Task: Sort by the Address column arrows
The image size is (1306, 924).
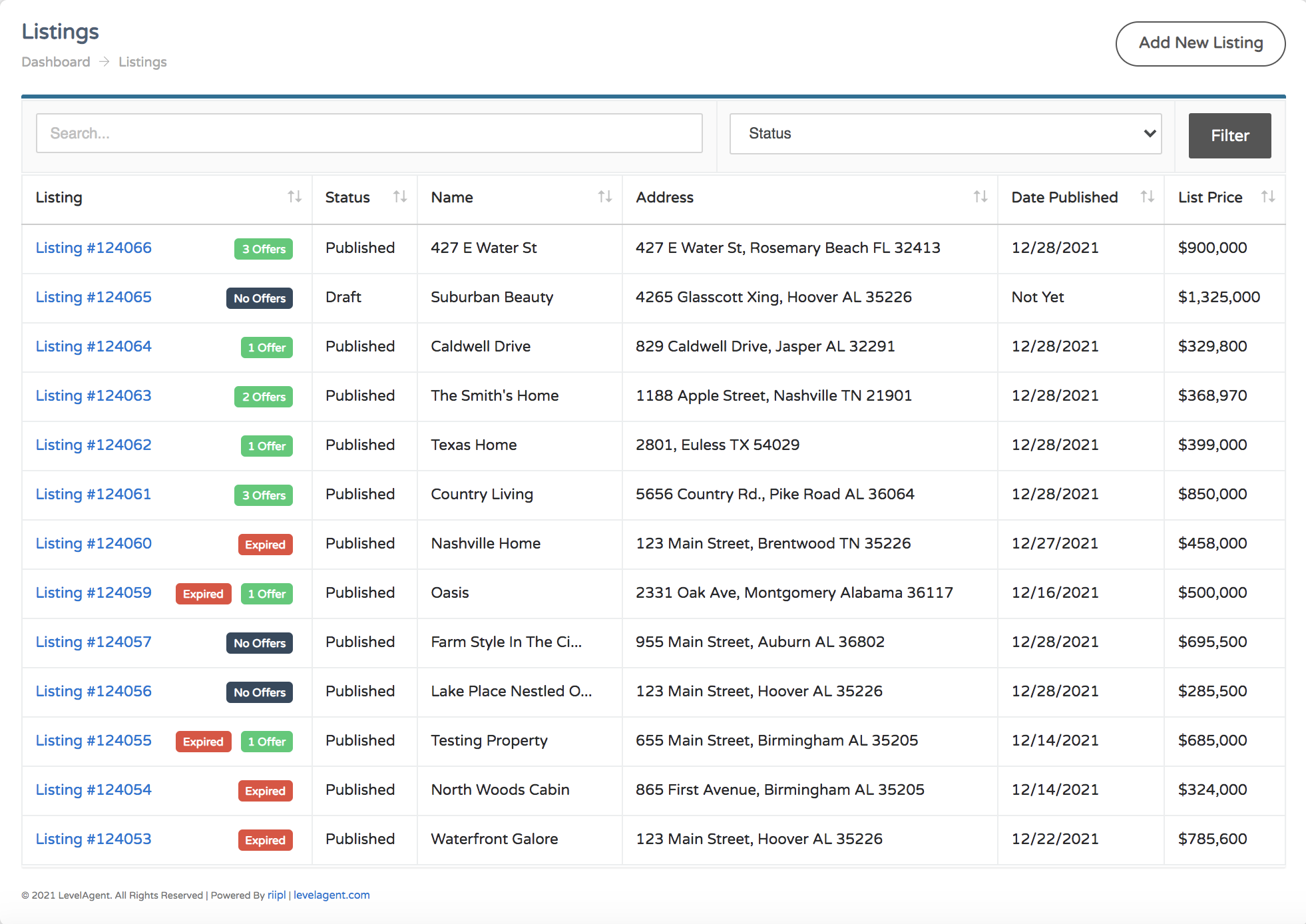Action: (980, 197)
